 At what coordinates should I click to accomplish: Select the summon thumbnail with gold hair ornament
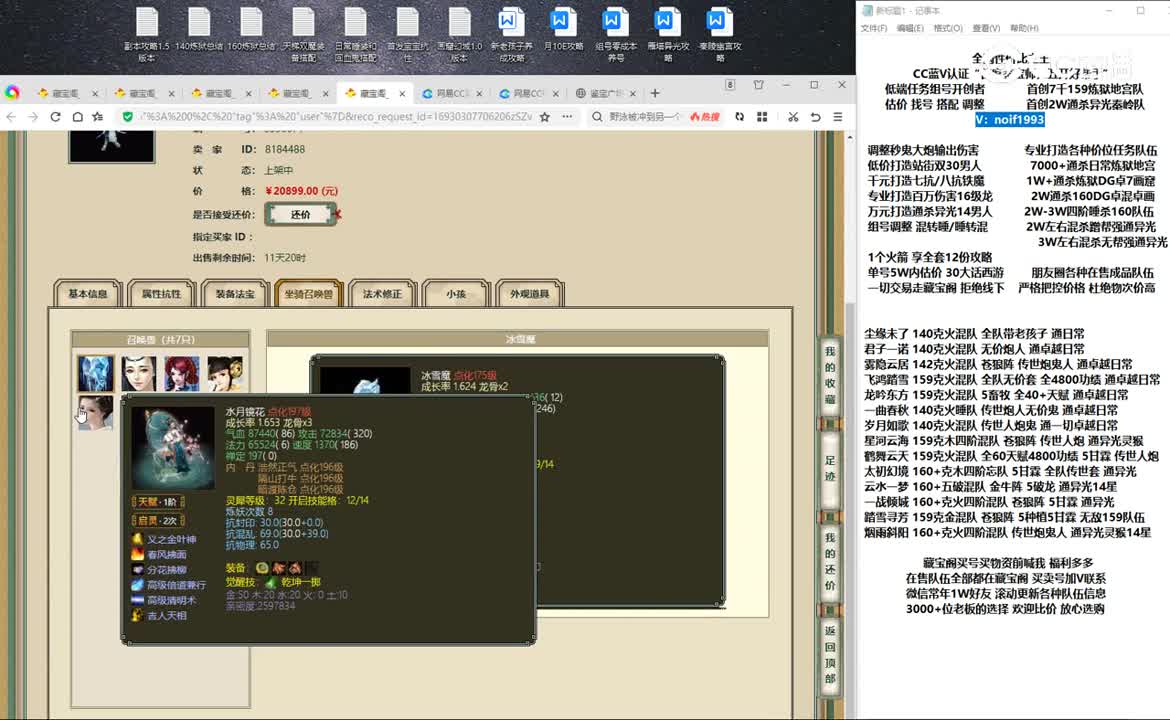click(x=225, y=373)
